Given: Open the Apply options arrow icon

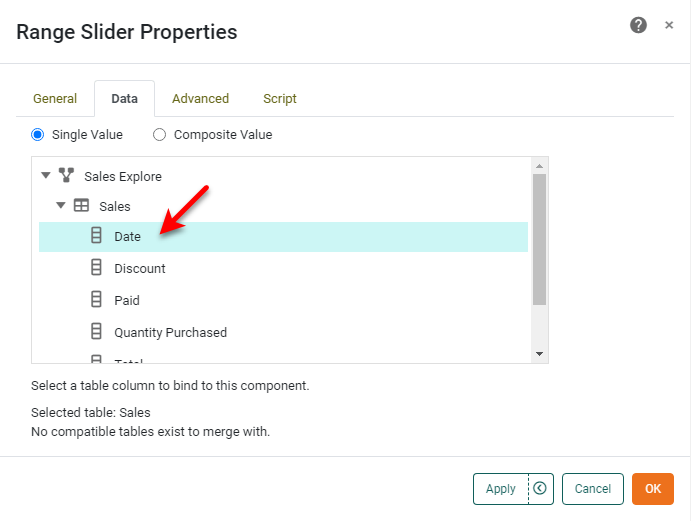Looking at the screenshot, I should pyautogui.click(x=540, y=489).
